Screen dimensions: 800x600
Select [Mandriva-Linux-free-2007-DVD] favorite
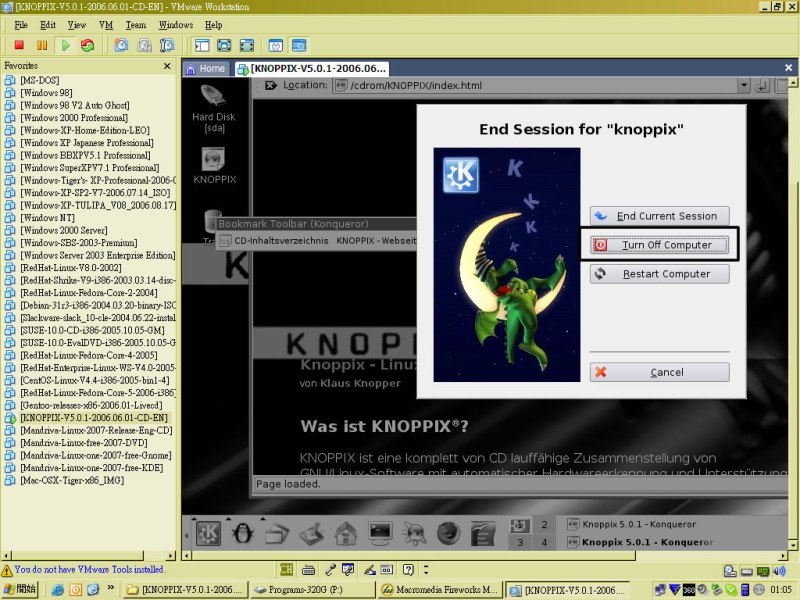pyautogui.click(x=84, y=443)
